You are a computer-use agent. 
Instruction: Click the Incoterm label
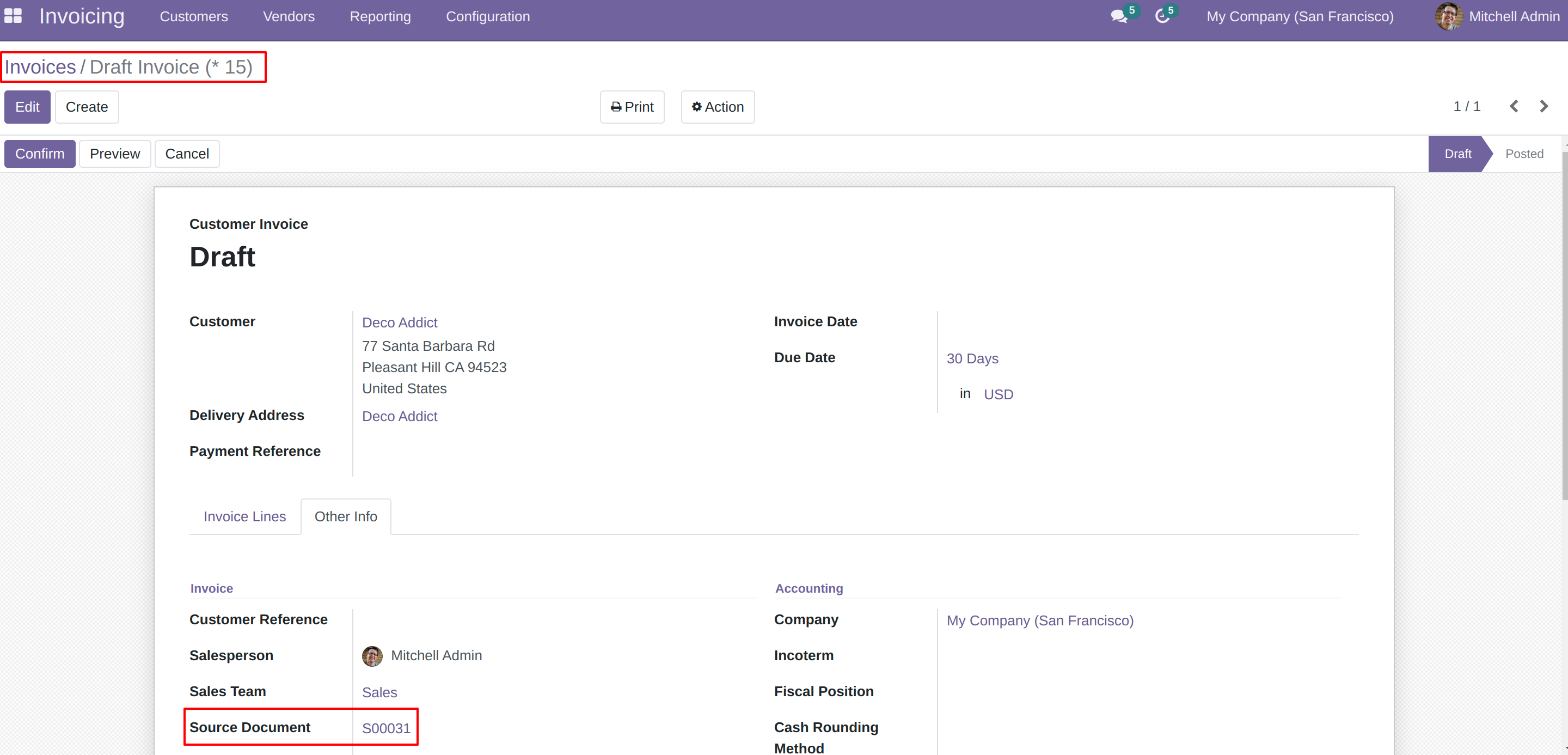click(x=804, y=656)
